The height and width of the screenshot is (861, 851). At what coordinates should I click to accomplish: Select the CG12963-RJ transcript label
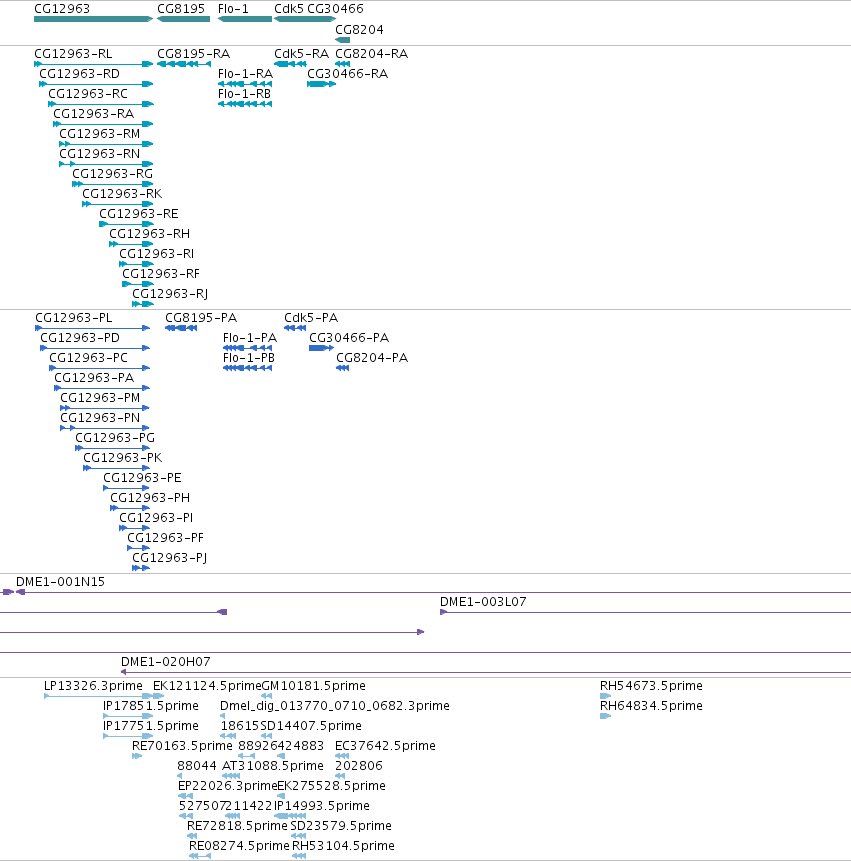170,294
